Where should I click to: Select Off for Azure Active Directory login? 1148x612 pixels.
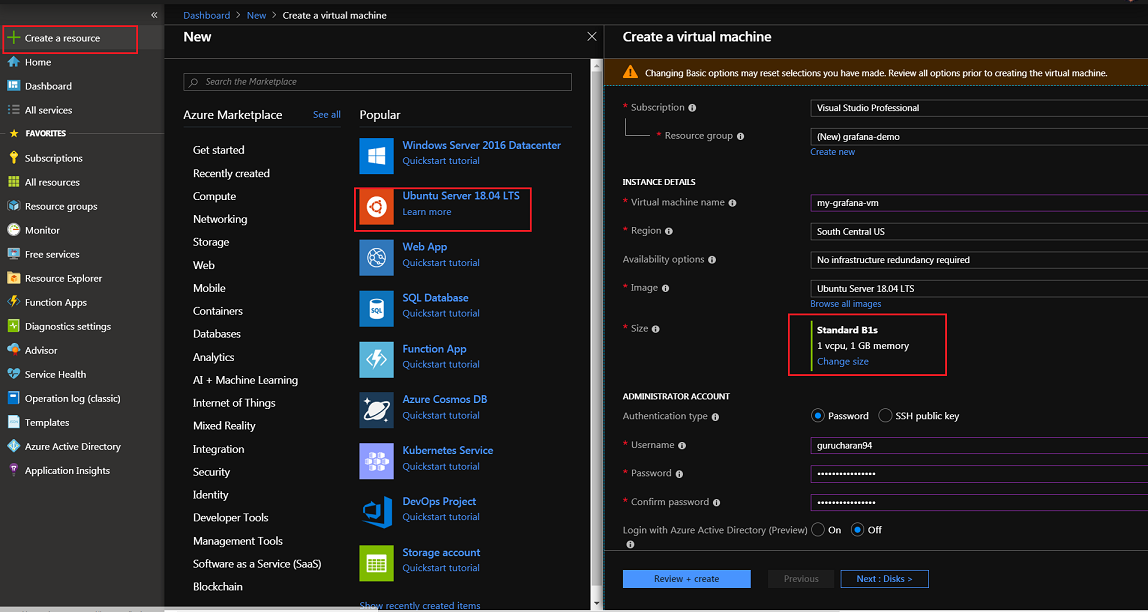tap(857, 530)
